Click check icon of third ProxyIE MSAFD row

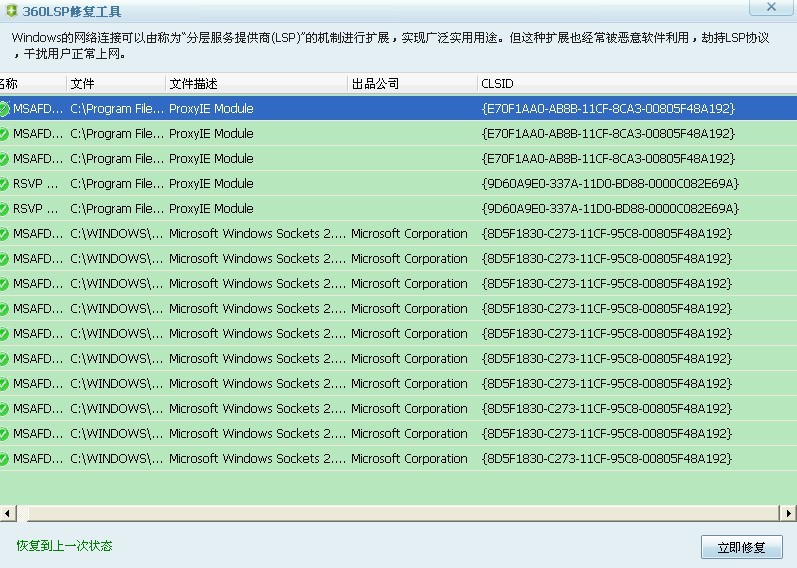[4, 159]
